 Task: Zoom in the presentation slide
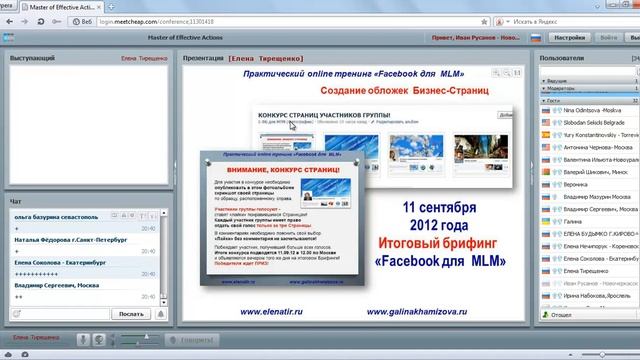pyautogui.click(x=496, y=73)
